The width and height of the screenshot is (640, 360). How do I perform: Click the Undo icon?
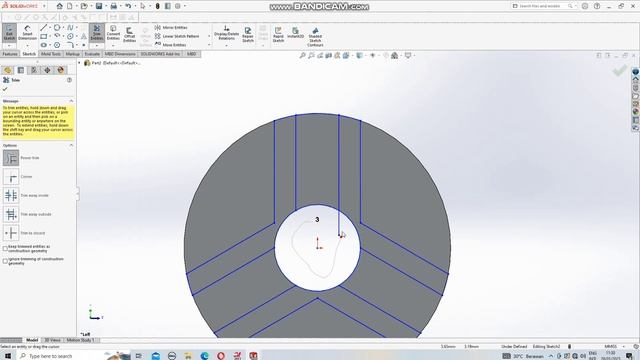click(128, 6)
